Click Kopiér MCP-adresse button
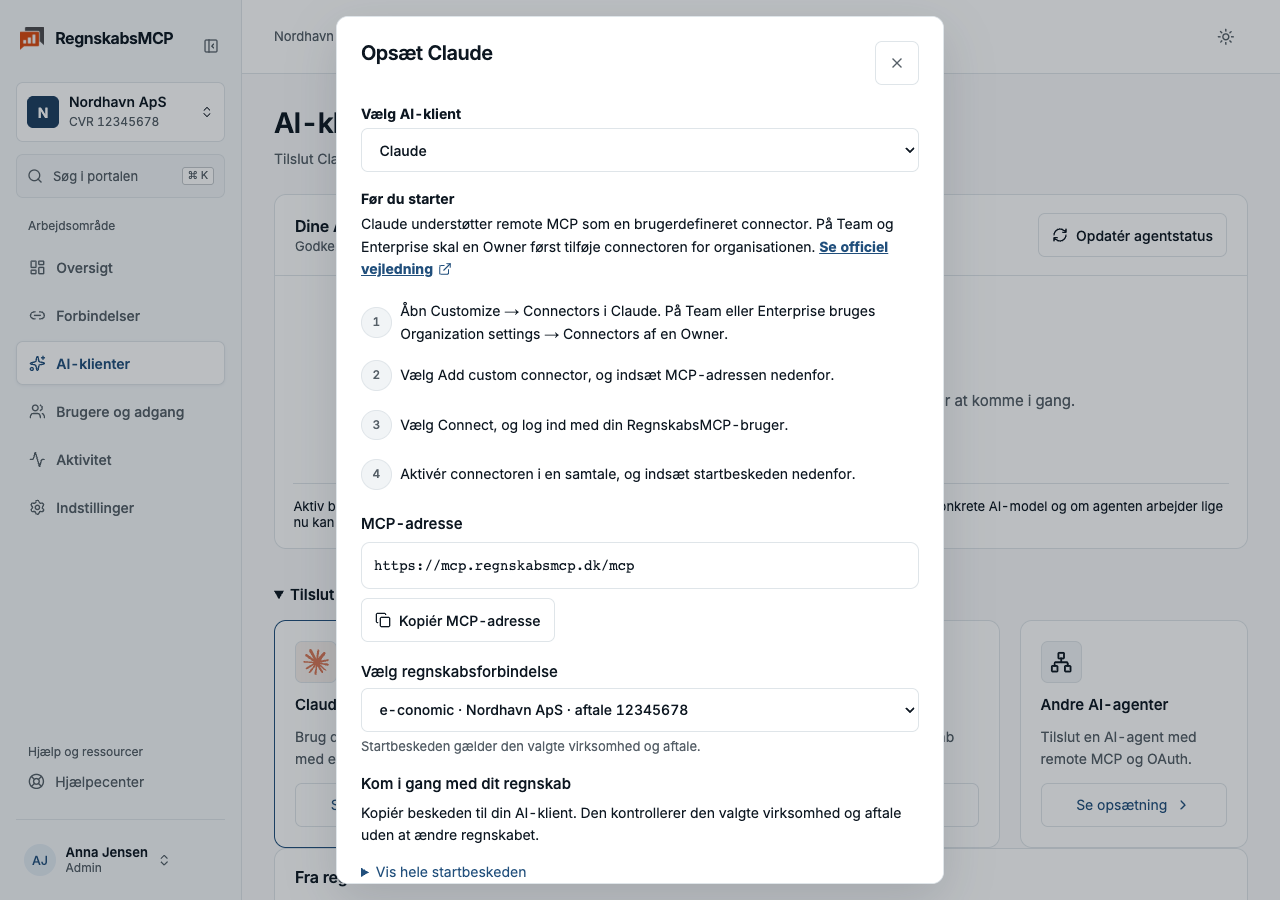1280x900 pixels. 458,620
